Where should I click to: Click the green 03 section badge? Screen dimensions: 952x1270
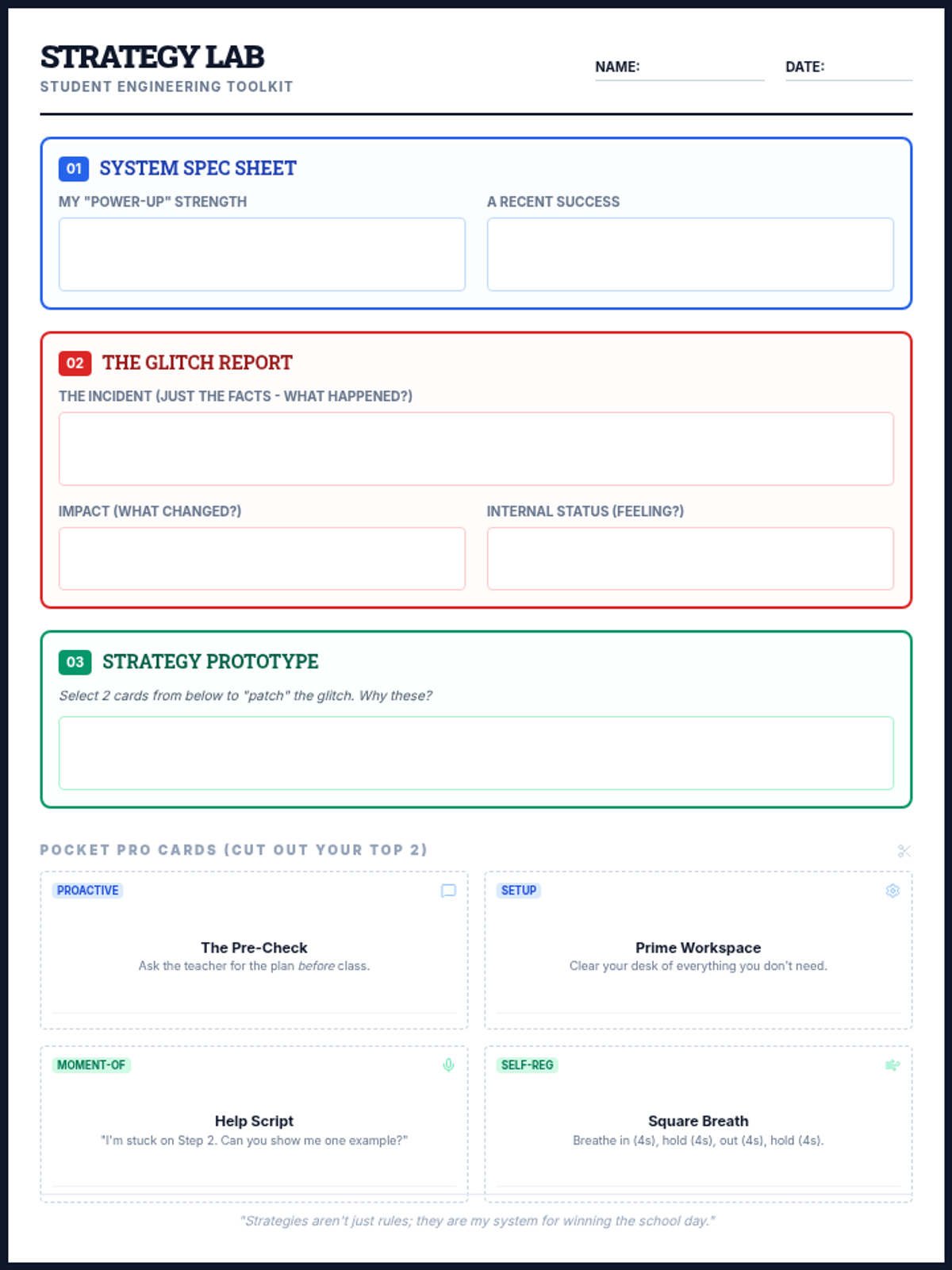[x=75, y=662]
